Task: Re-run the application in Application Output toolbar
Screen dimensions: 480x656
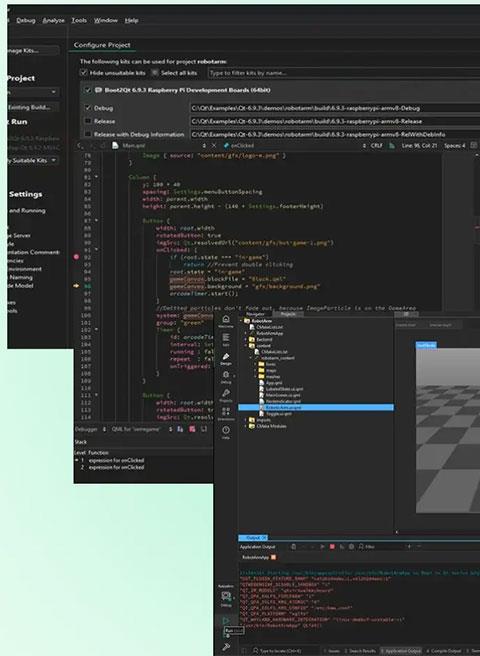Action: (x=322, y=546)
